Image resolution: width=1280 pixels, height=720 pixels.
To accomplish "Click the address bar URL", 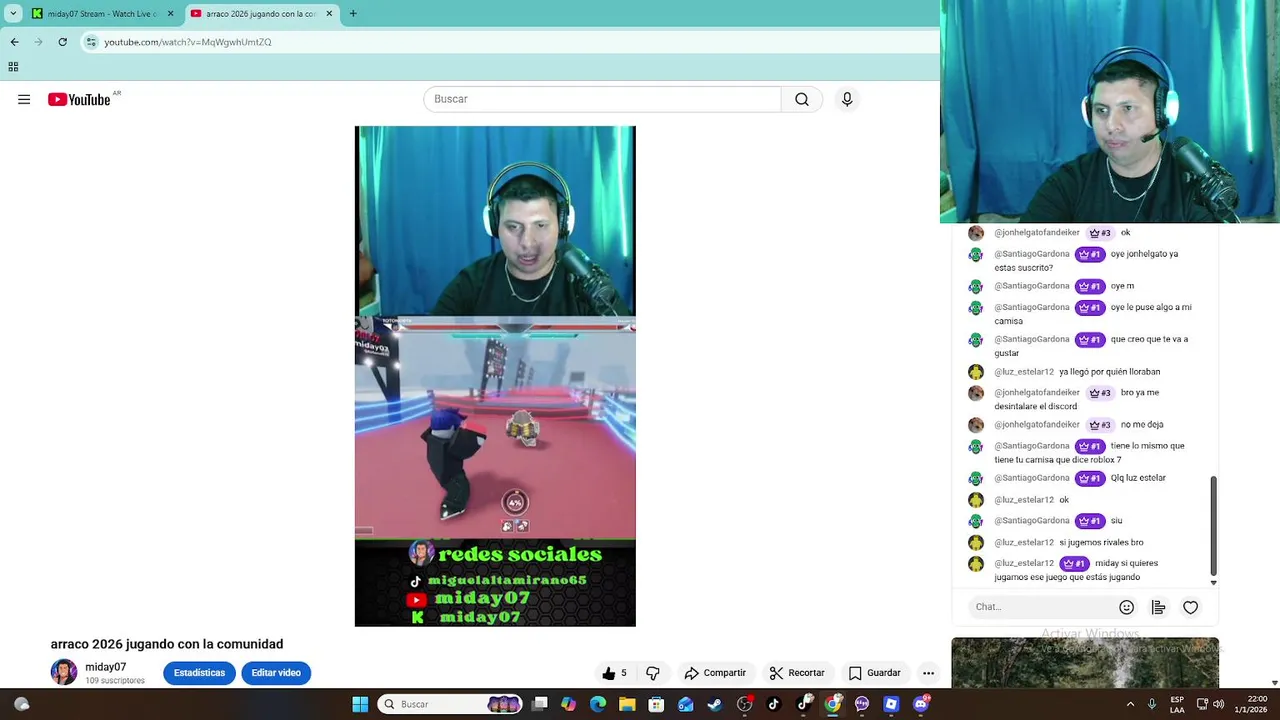I will pyautogui.click(x=188, y=42).
